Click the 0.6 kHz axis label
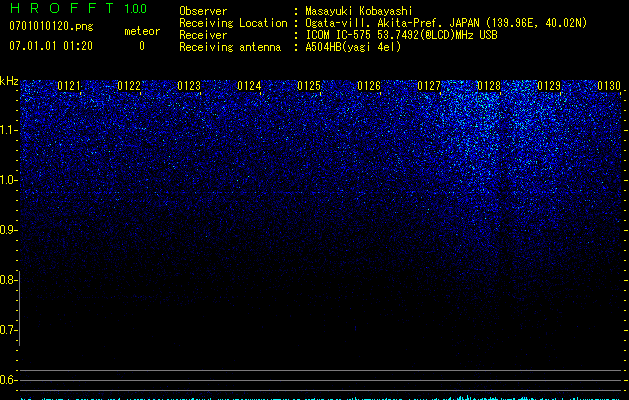The width and height of the screenshot is (629, 400). click(8, 380)
